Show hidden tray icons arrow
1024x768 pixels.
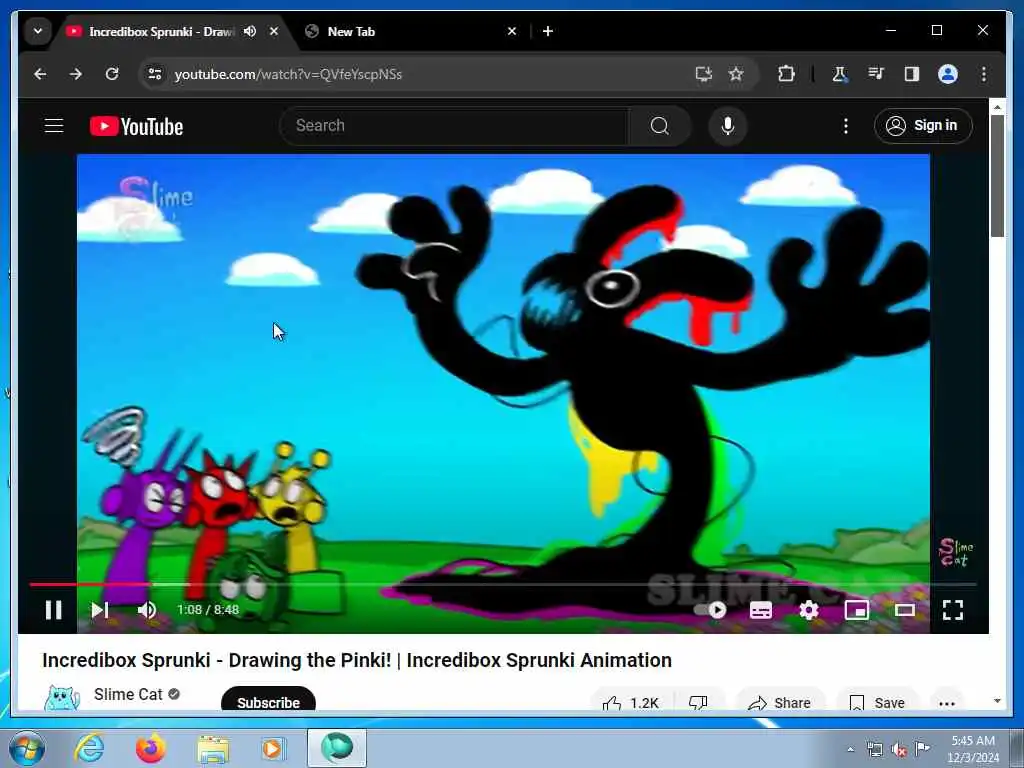850,749
